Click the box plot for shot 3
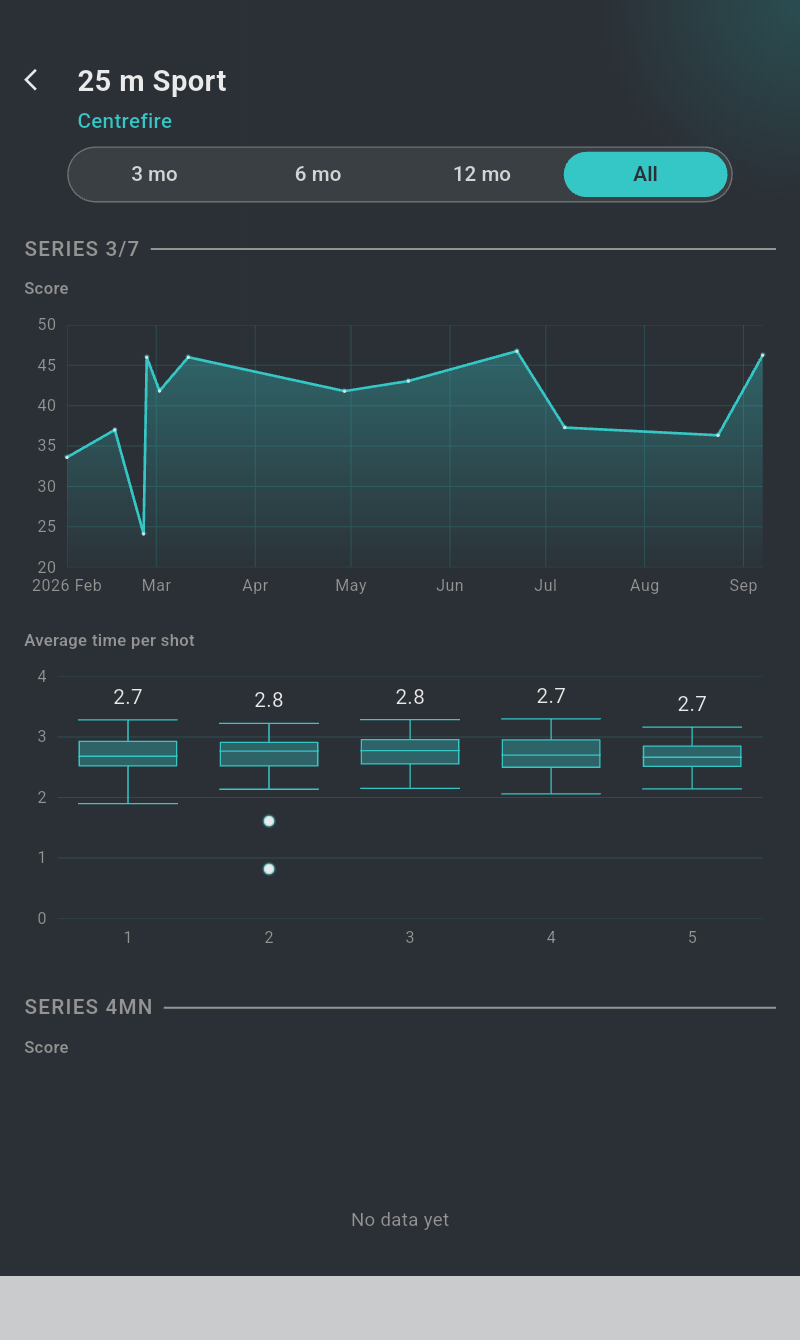 click(x=410, y=752)
